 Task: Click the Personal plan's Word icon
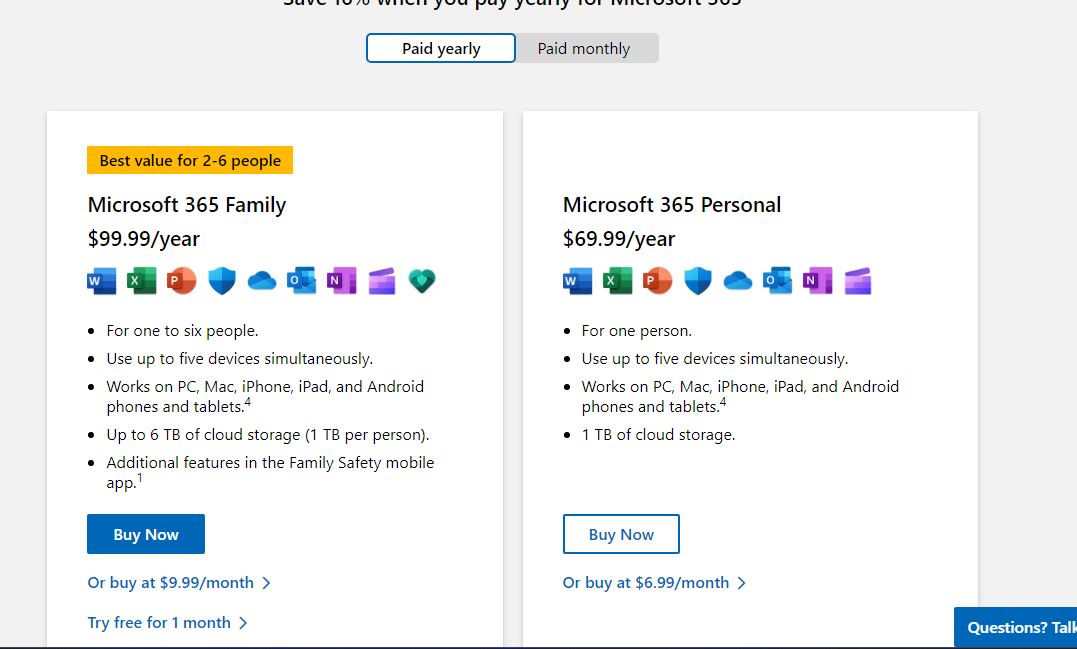tap(577, 281)
